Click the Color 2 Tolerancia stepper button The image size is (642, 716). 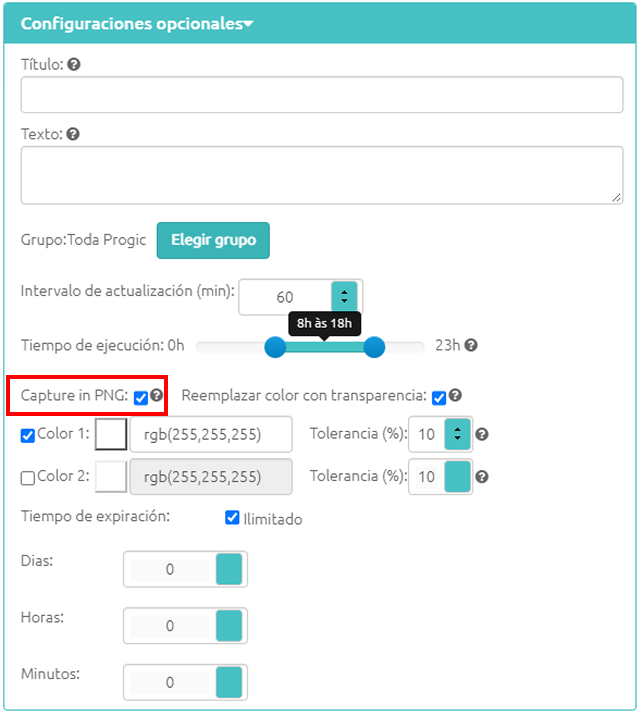tap(458, 477)
